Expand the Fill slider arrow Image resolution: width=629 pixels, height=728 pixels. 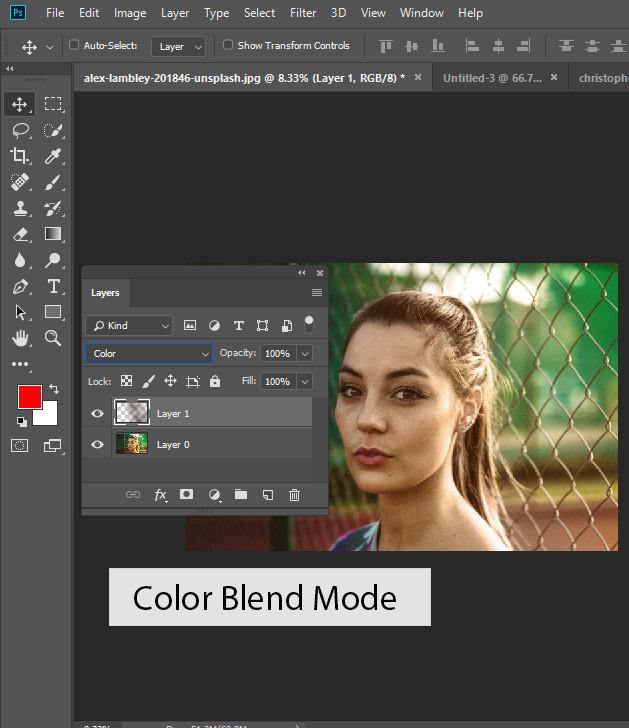[305, 381]
